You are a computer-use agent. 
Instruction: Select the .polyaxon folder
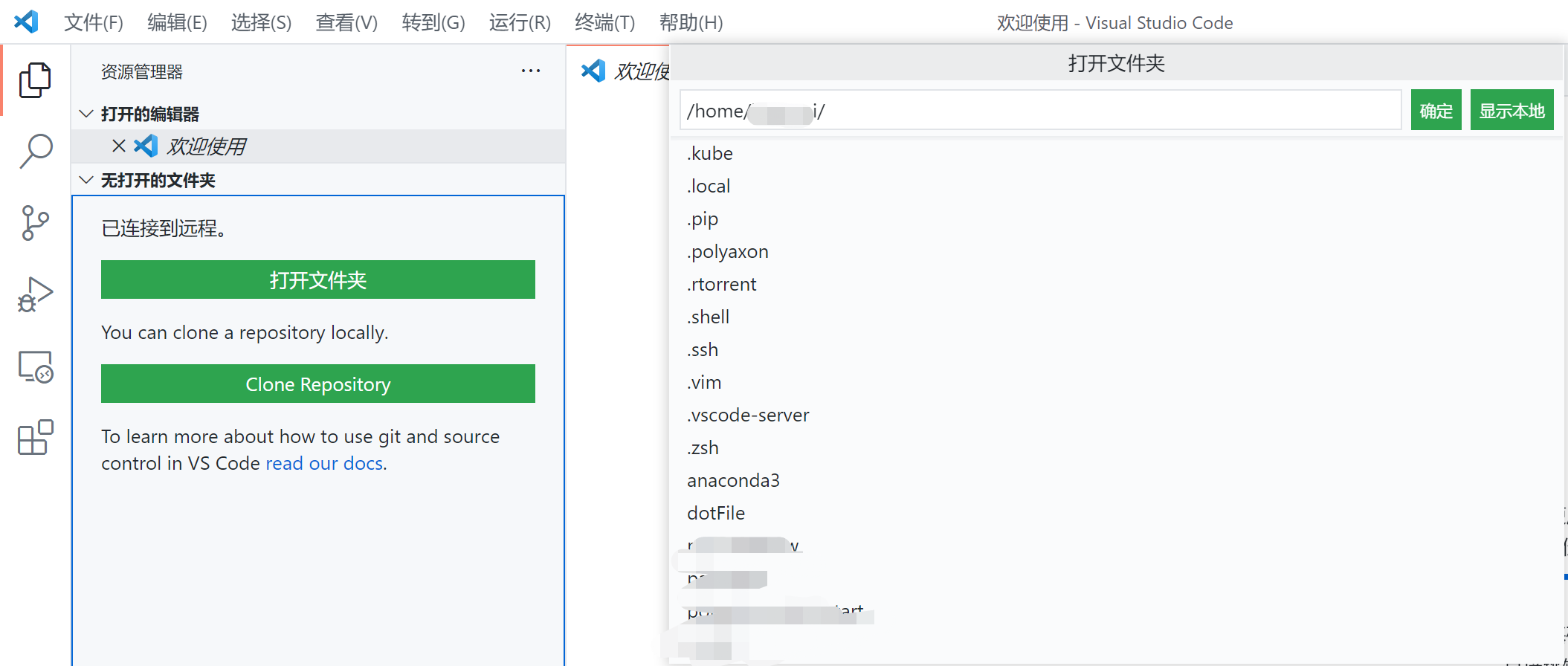[x=1115, y=251]
